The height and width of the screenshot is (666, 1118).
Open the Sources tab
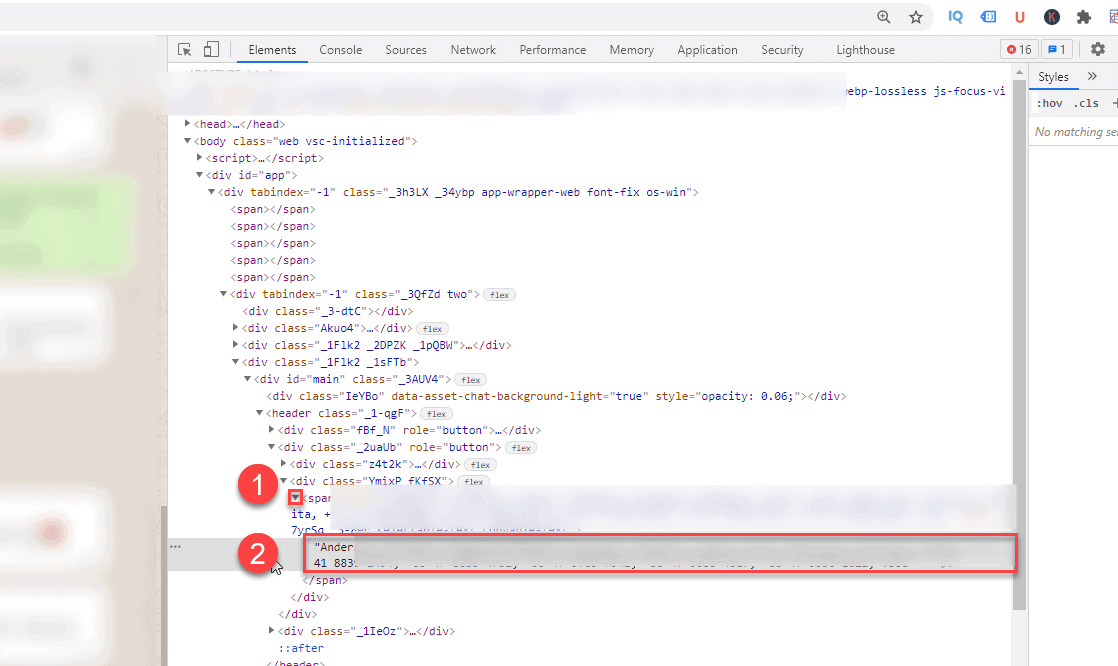tap(406, 50)
